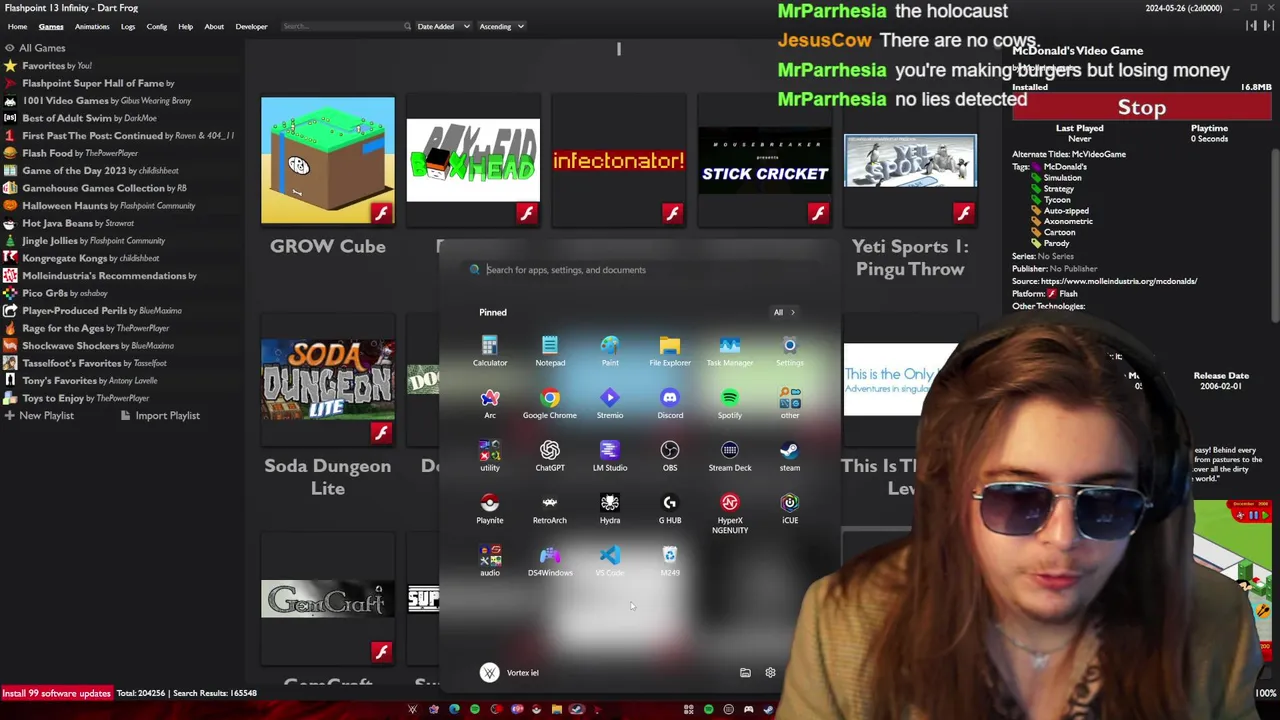1280x720 pixels.
Task: Open the Vortex user profile button
Action: click(x=510, y=673)
